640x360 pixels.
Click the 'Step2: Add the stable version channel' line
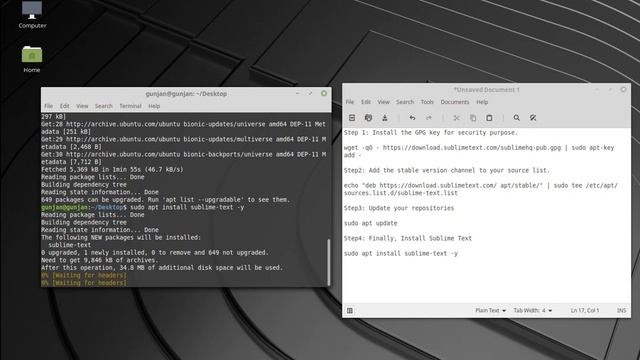click(x=447, y=170)
